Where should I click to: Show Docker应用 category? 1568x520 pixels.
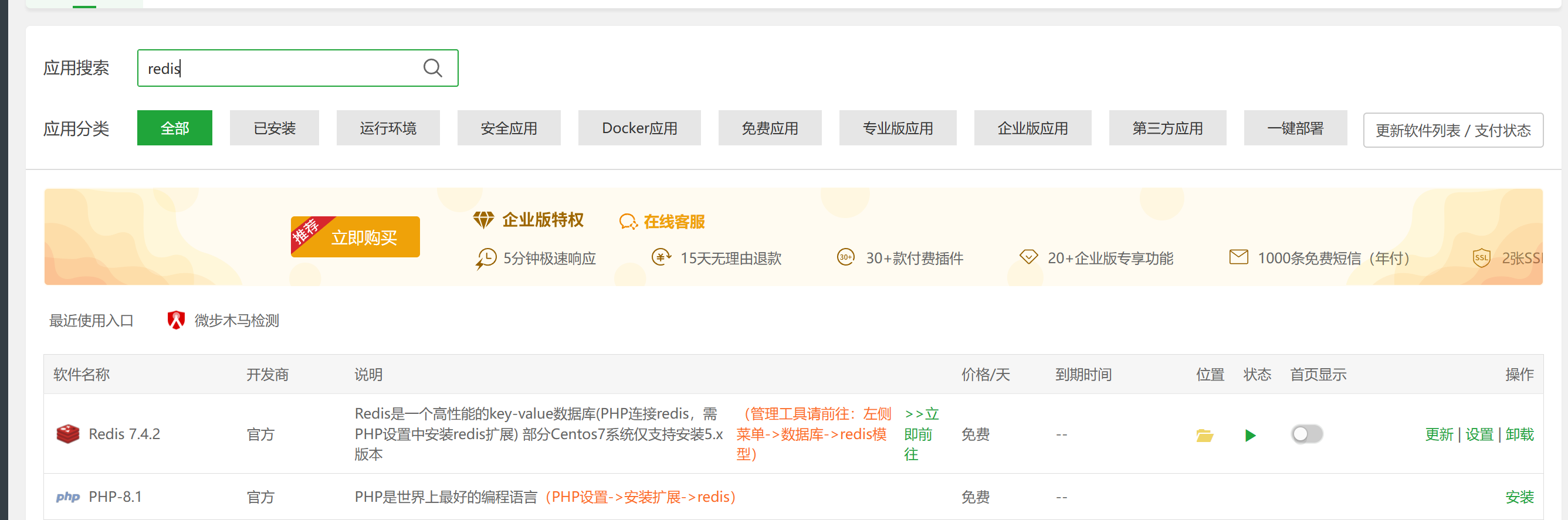[639, 128]
